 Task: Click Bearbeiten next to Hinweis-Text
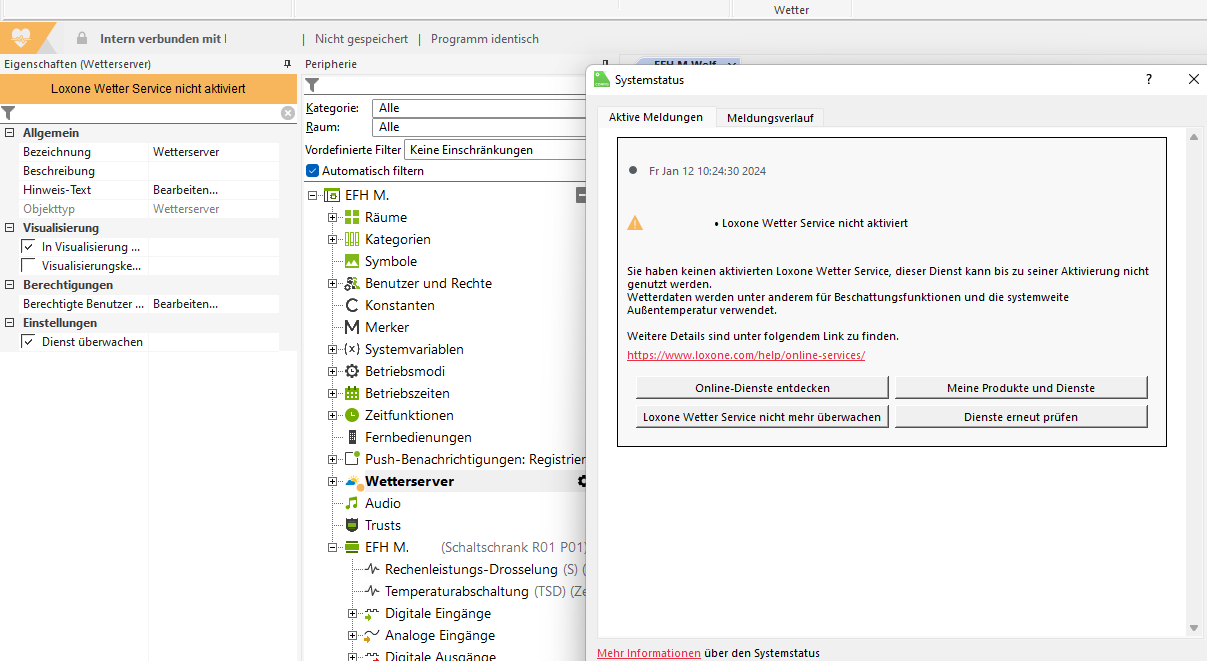point(185,190)
